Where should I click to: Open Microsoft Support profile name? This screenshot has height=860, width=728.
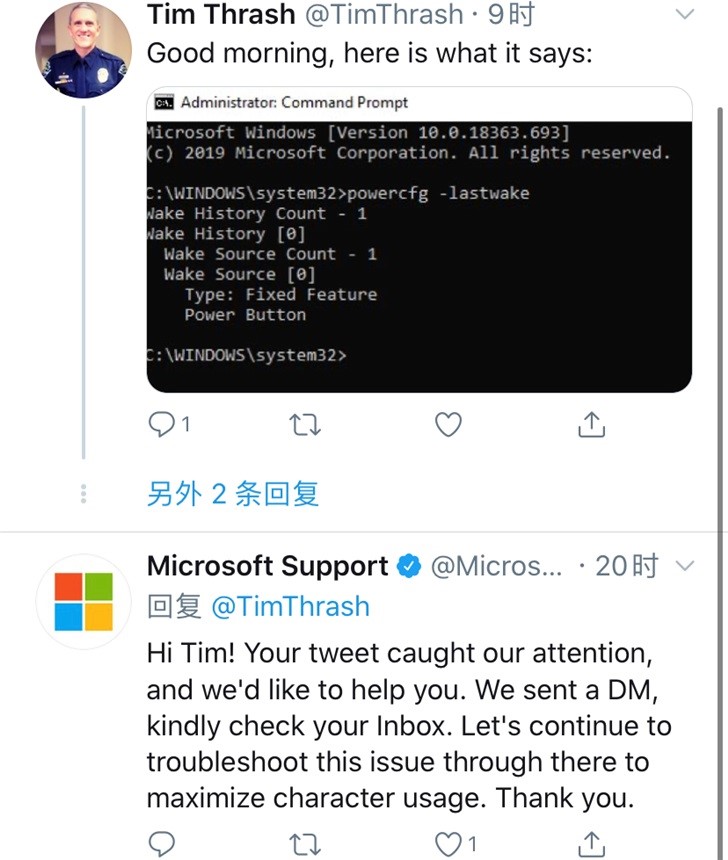coord(267,566)
